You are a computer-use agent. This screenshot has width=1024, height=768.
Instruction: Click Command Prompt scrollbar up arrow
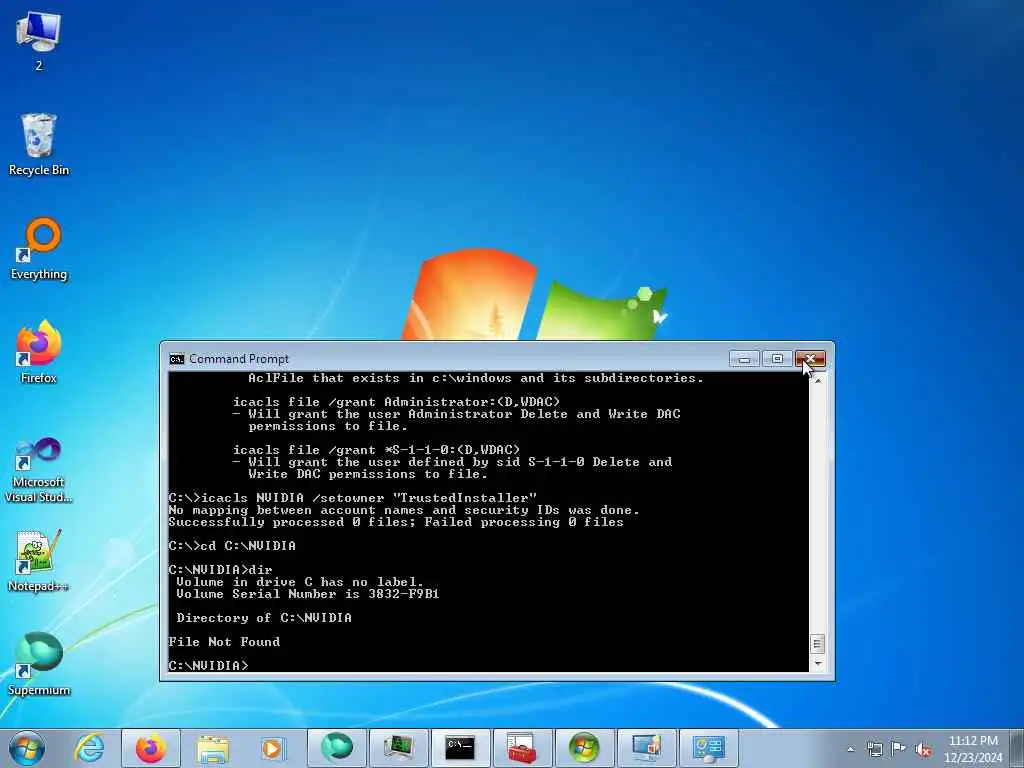pos(817,379)
